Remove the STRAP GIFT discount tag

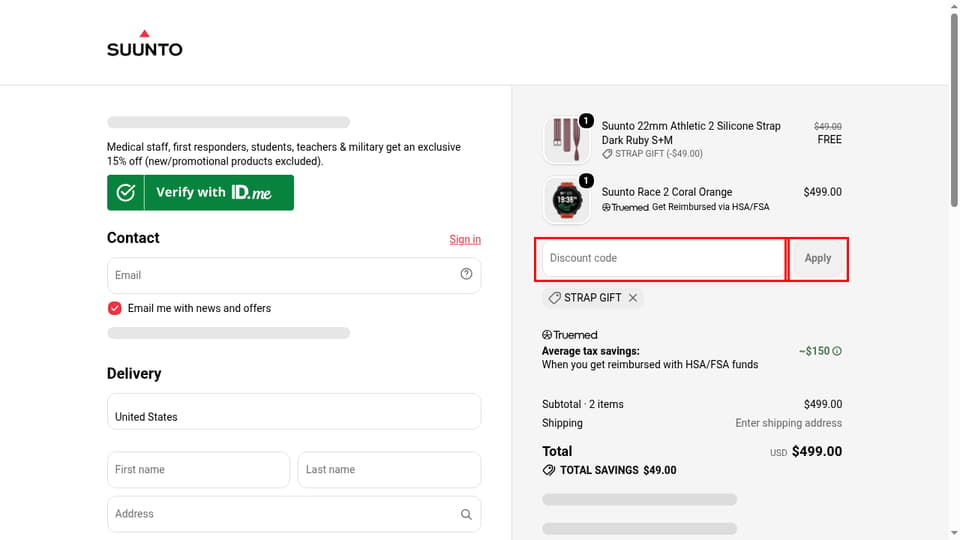(633, 298)
